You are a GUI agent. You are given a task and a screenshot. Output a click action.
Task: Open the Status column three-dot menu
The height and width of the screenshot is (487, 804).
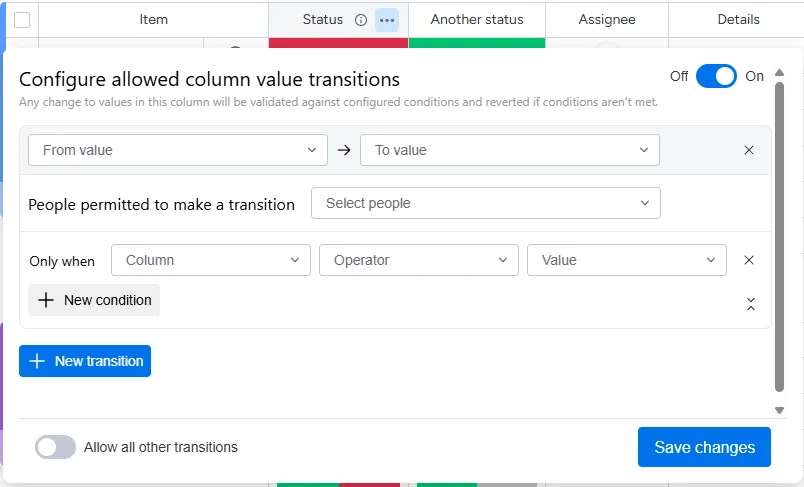(387, 20)
